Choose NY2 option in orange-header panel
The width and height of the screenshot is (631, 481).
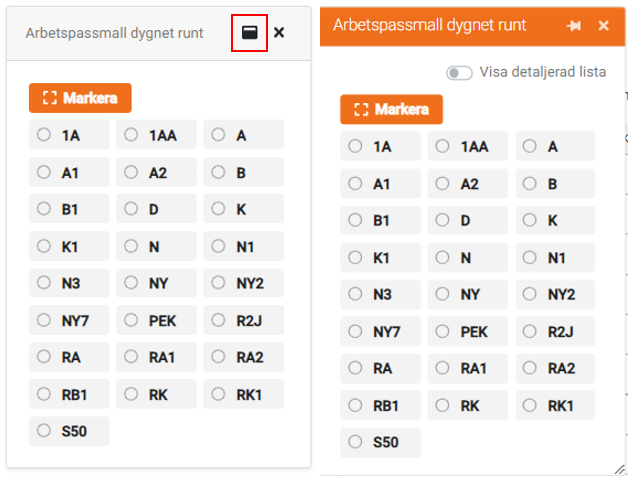click(x=530, y=295)
